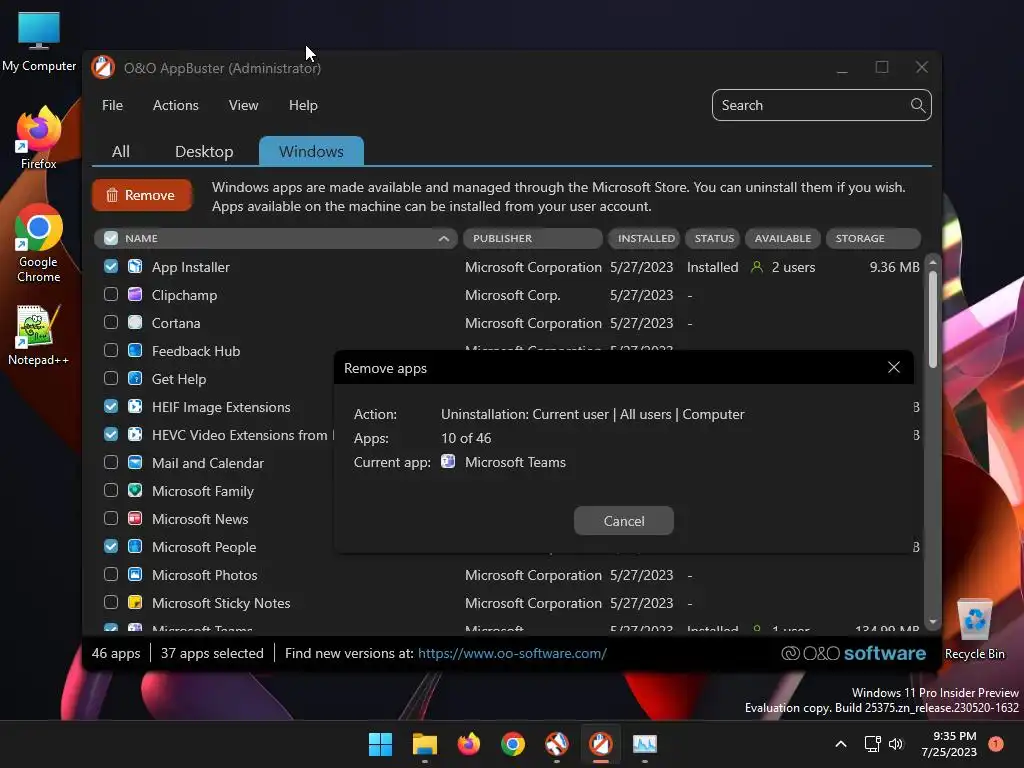Click the Microsoft Teams icon in dialog
This screenshot has width=1024, height=768.
[448, 462]
